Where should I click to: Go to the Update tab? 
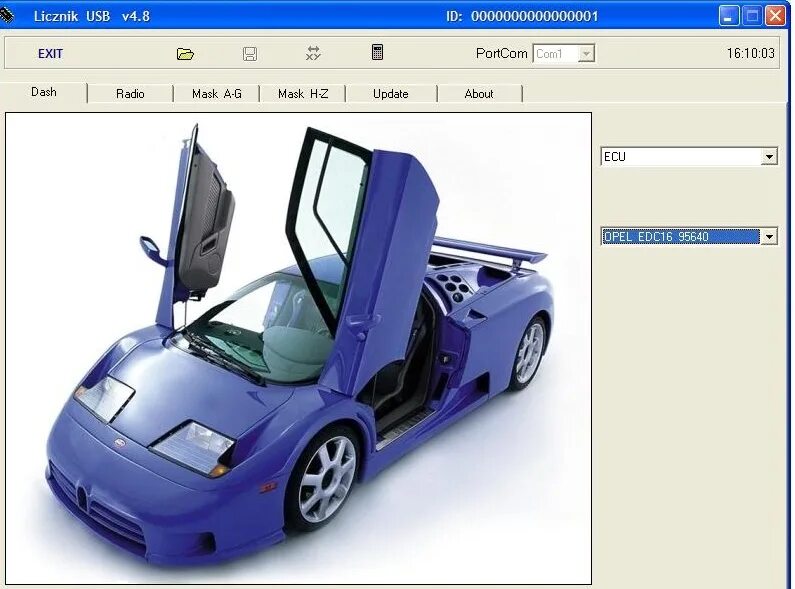tap(390, 94)
